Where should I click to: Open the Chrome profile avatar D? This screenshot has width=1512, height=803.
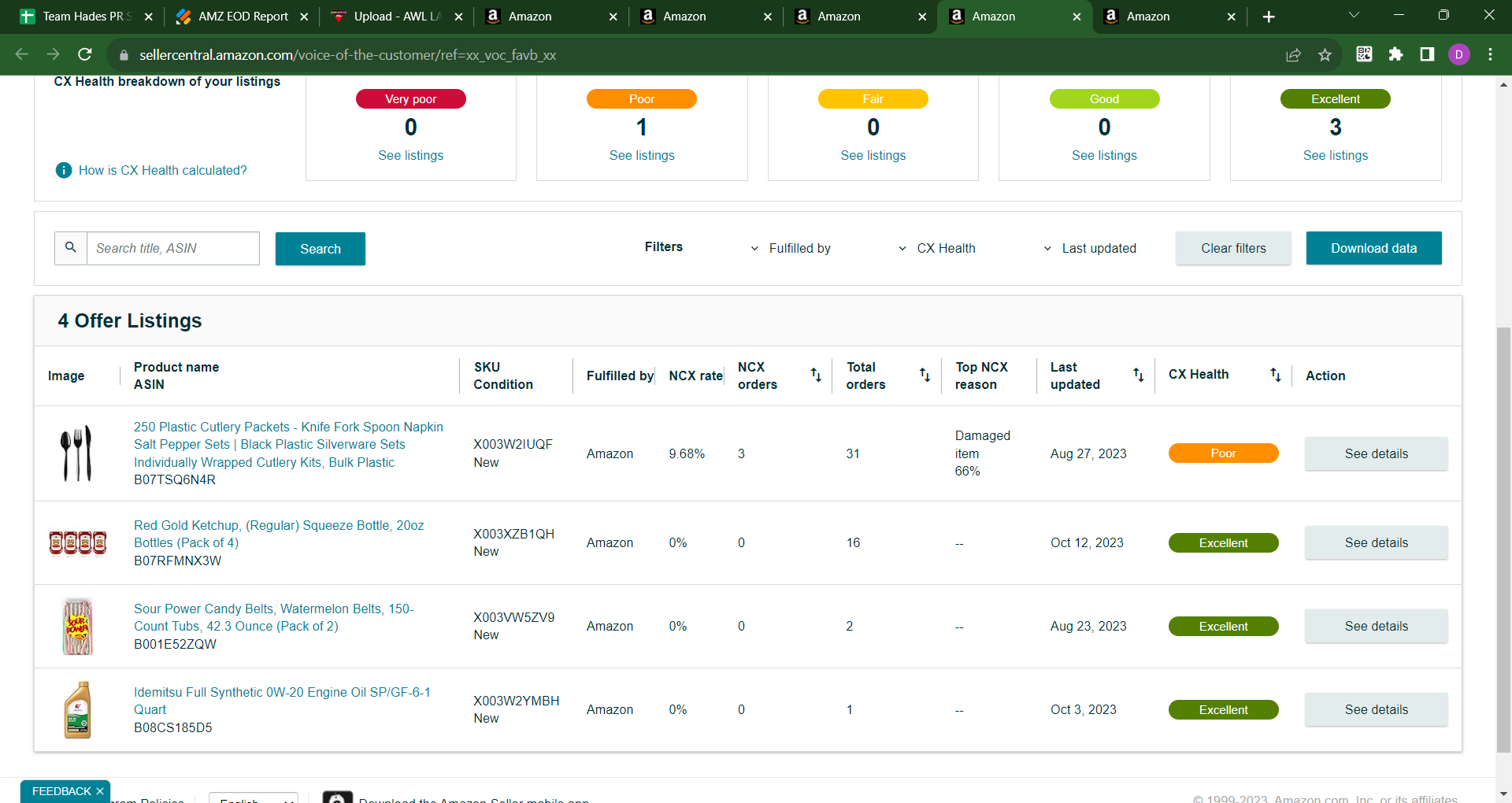pos(1459,54)
